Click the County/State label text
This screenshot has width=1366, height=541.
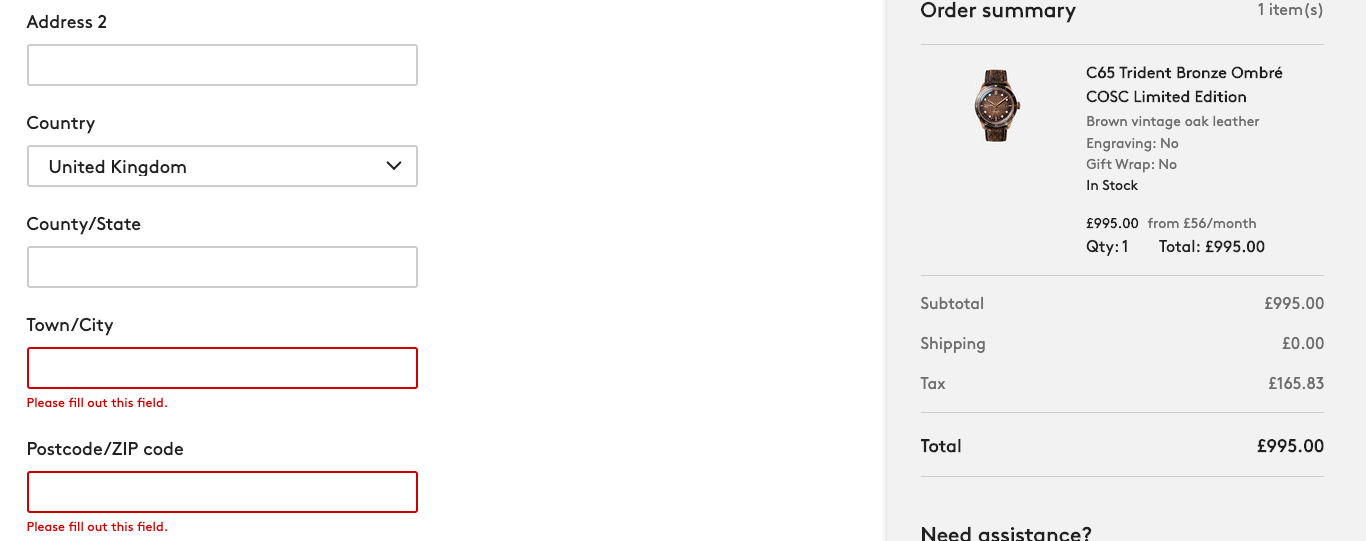pyautogui.click(x=84, y=224)
